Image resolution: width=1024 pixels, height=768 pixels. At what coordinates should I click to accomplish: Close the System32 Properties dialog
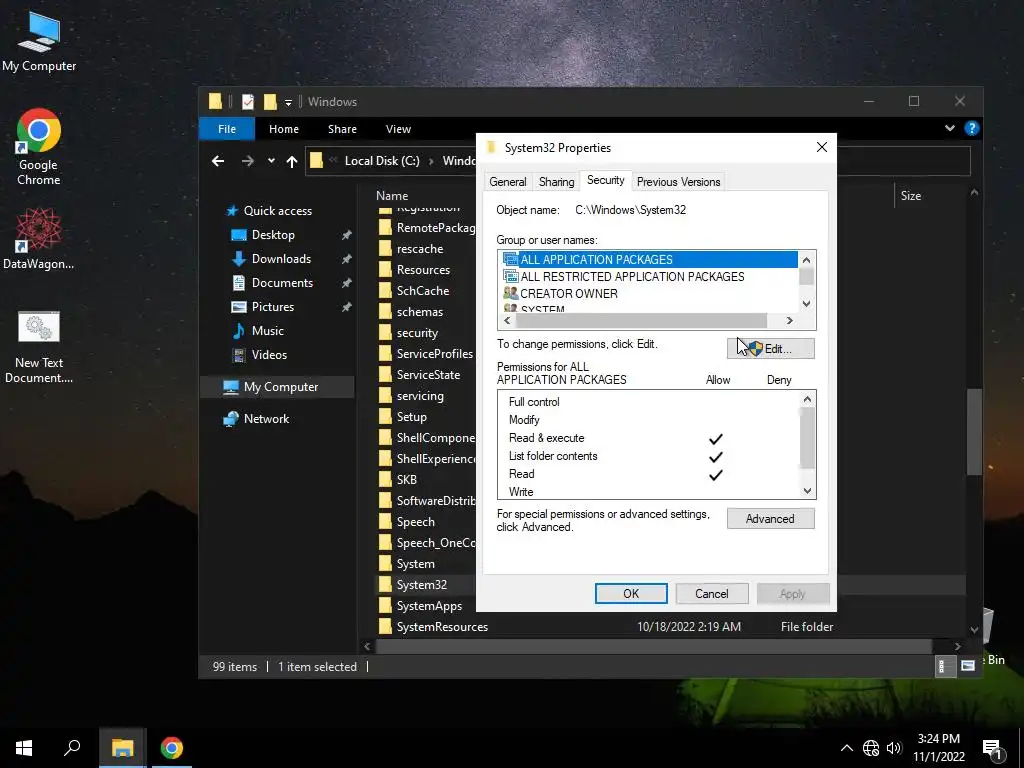[x=822, y=148]
